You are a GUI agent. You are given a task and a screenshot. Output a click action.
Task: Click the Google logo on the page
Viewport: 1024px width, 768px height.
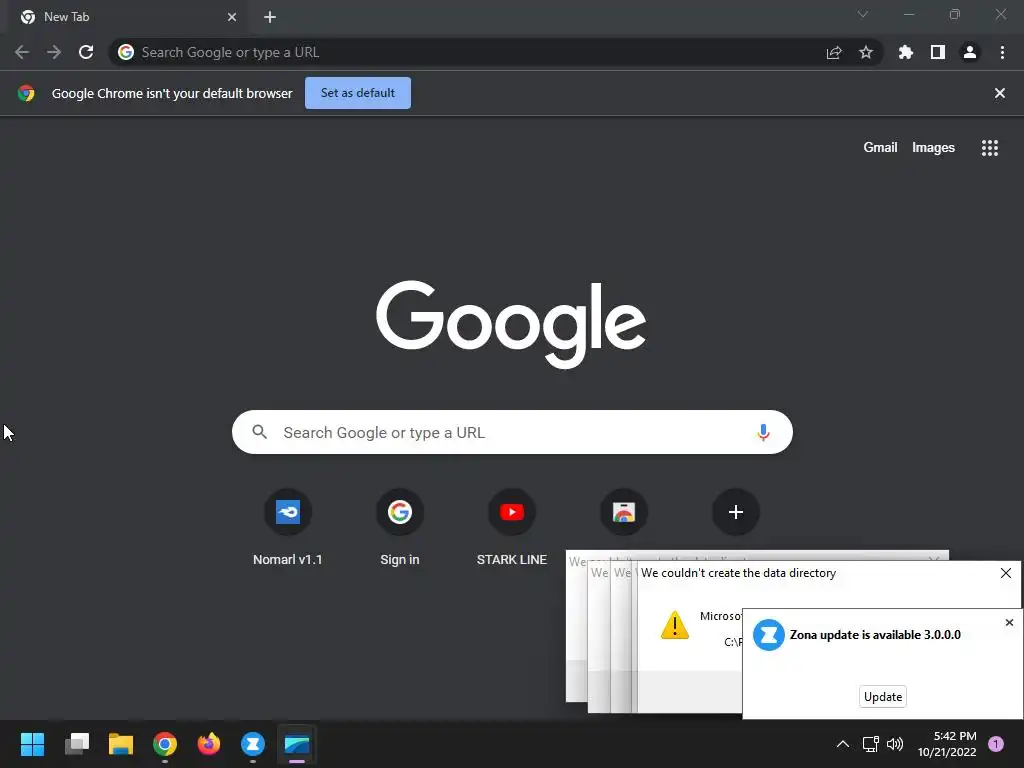coord(511,324)
